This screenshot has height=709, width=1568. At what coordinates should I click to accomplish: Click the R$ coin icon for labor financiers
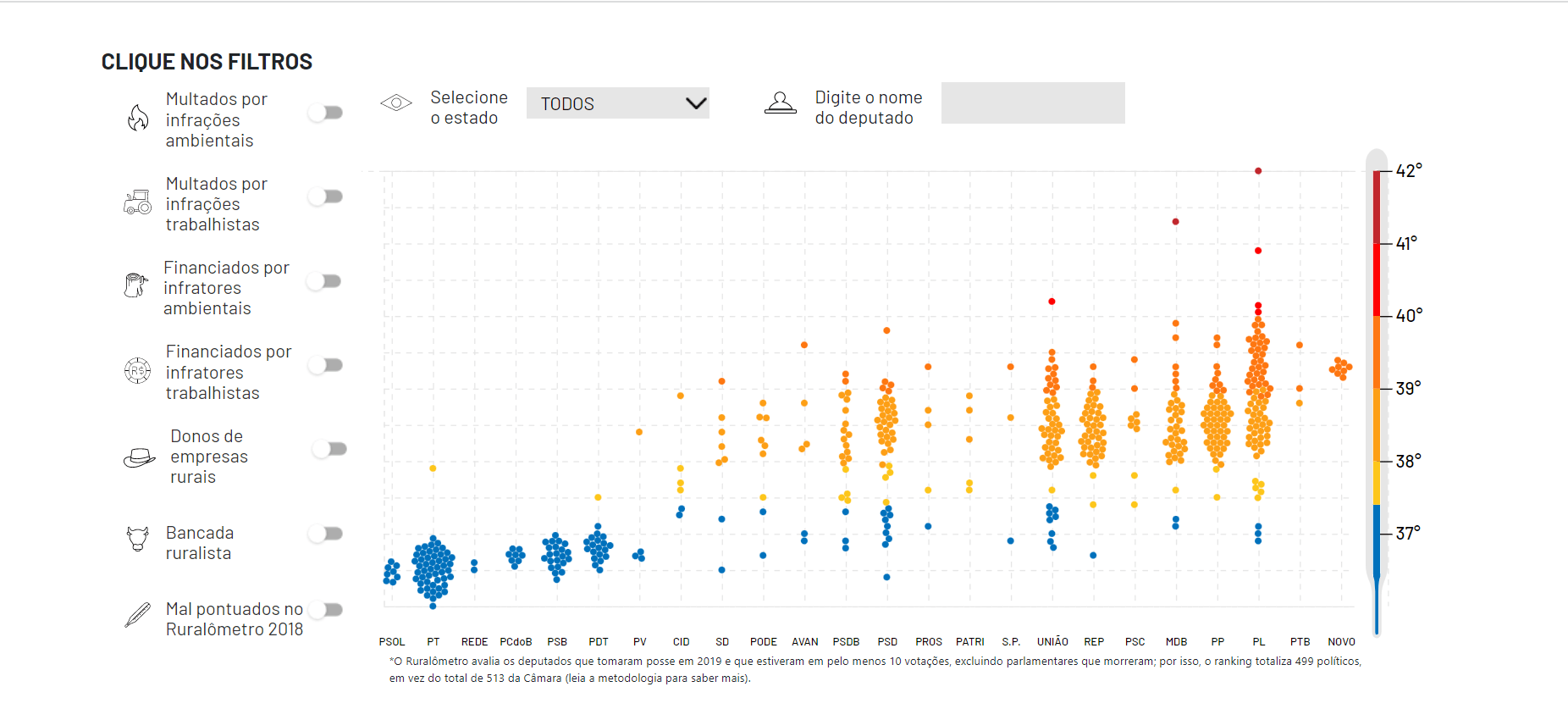pyautogui.click(x=137, y=371)
